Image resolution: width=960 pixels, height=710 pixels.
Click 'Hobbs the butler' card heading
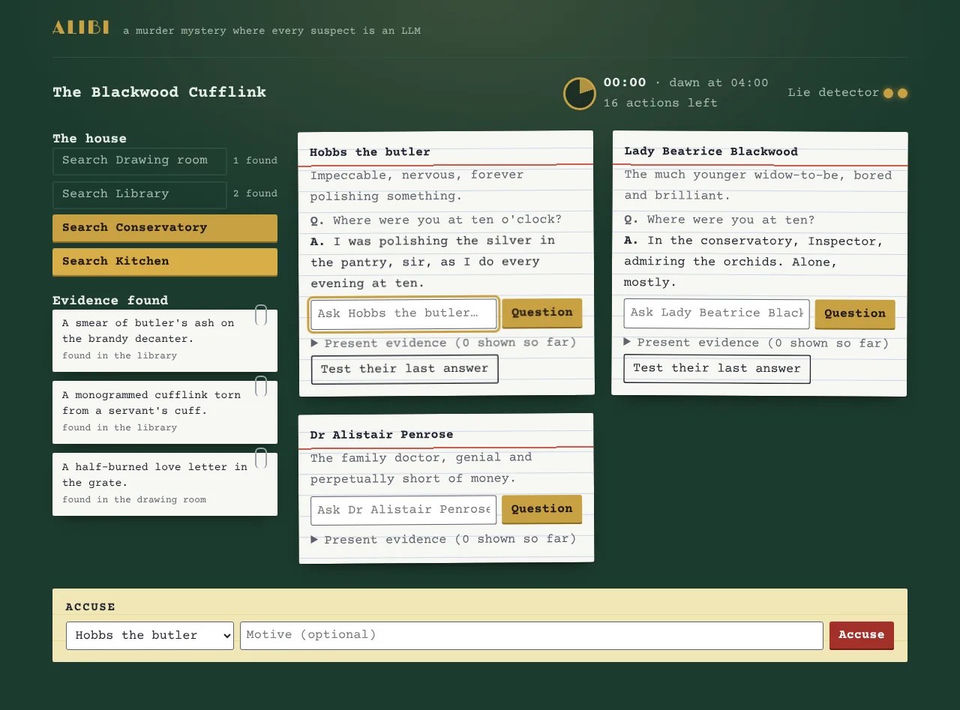coord(370,152)
